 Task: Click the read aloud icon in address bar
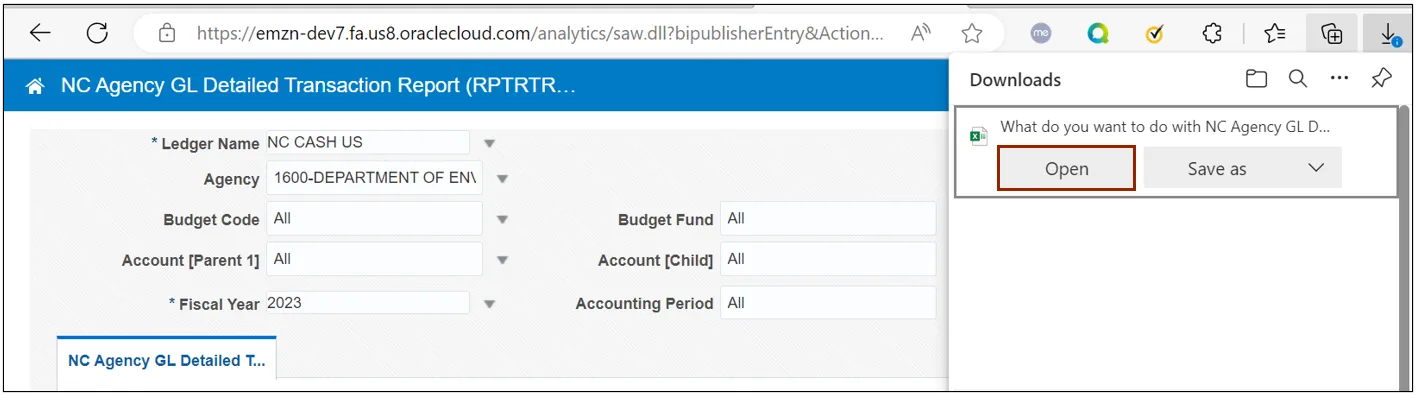pos(922,33)
